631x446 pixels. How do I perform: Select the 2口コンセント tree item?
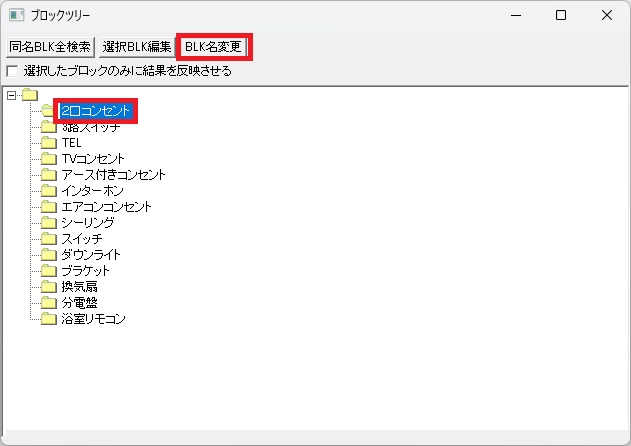pyautogui.click(x=95, y=111)
